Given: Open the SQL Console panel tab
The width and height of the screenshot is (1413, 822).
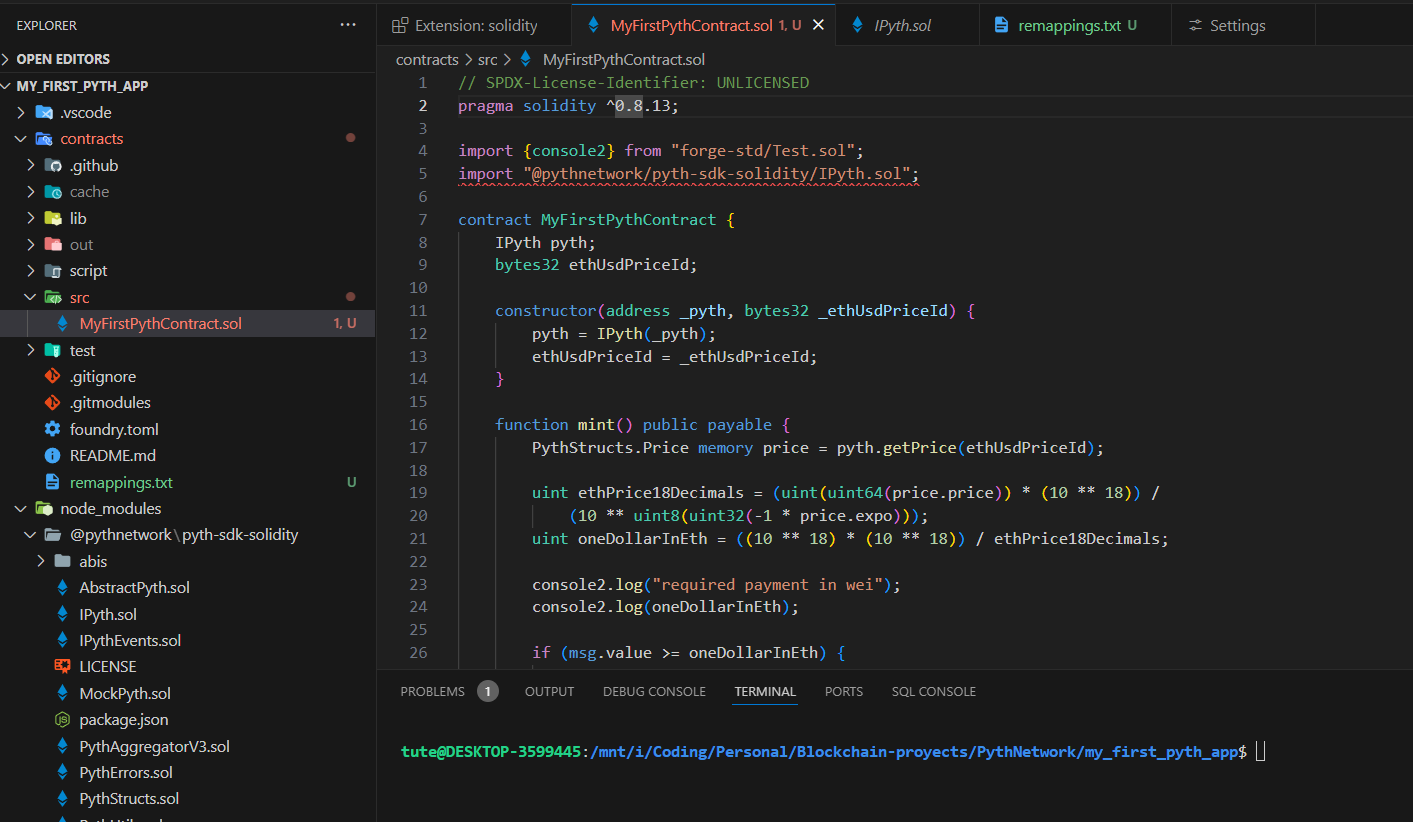Looking at the screenshot, I should pyautogui.click(x=934, y=691).
